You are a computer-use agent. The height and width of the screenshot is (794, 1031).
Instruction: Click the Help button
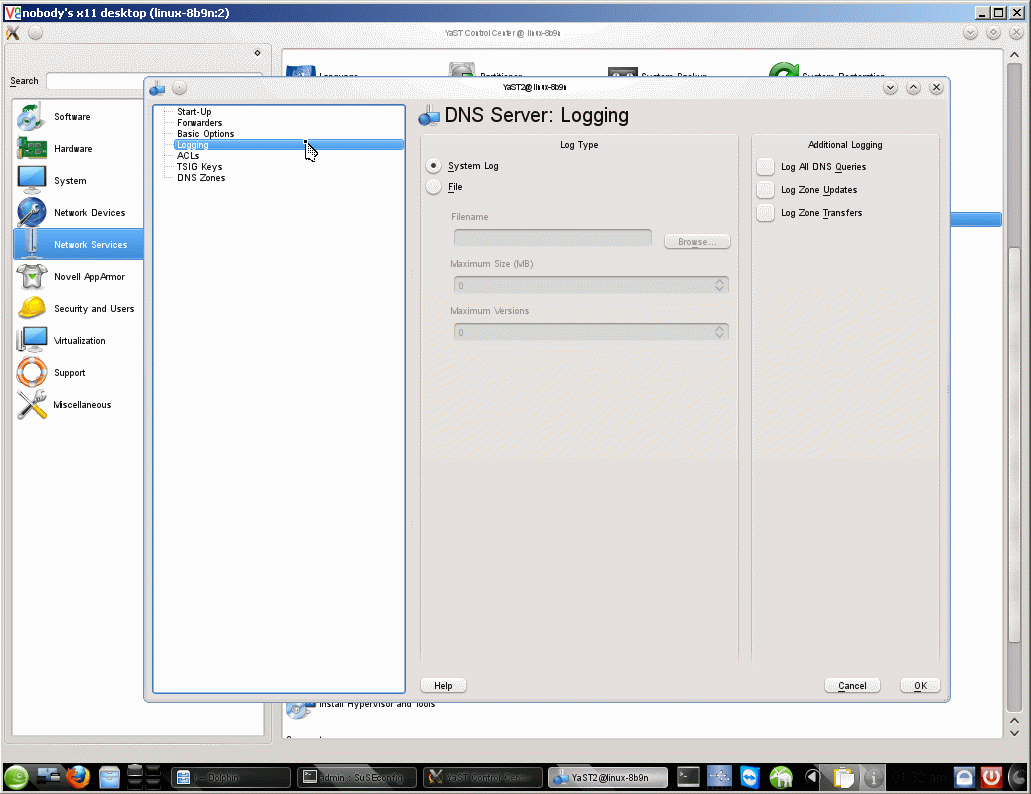pos(443,686)
